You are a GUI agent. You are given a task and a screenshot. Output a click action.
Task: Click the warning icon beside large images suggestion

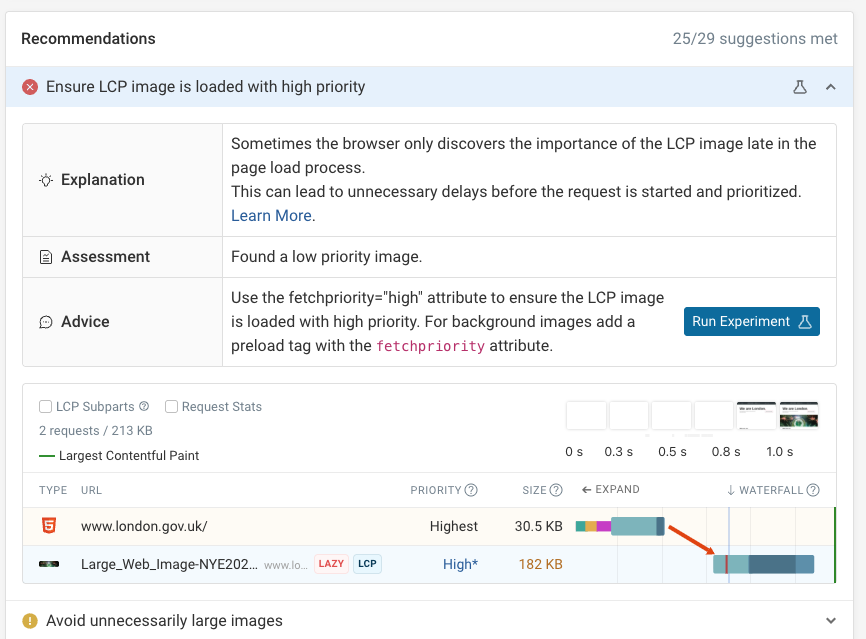click(29, 620)
